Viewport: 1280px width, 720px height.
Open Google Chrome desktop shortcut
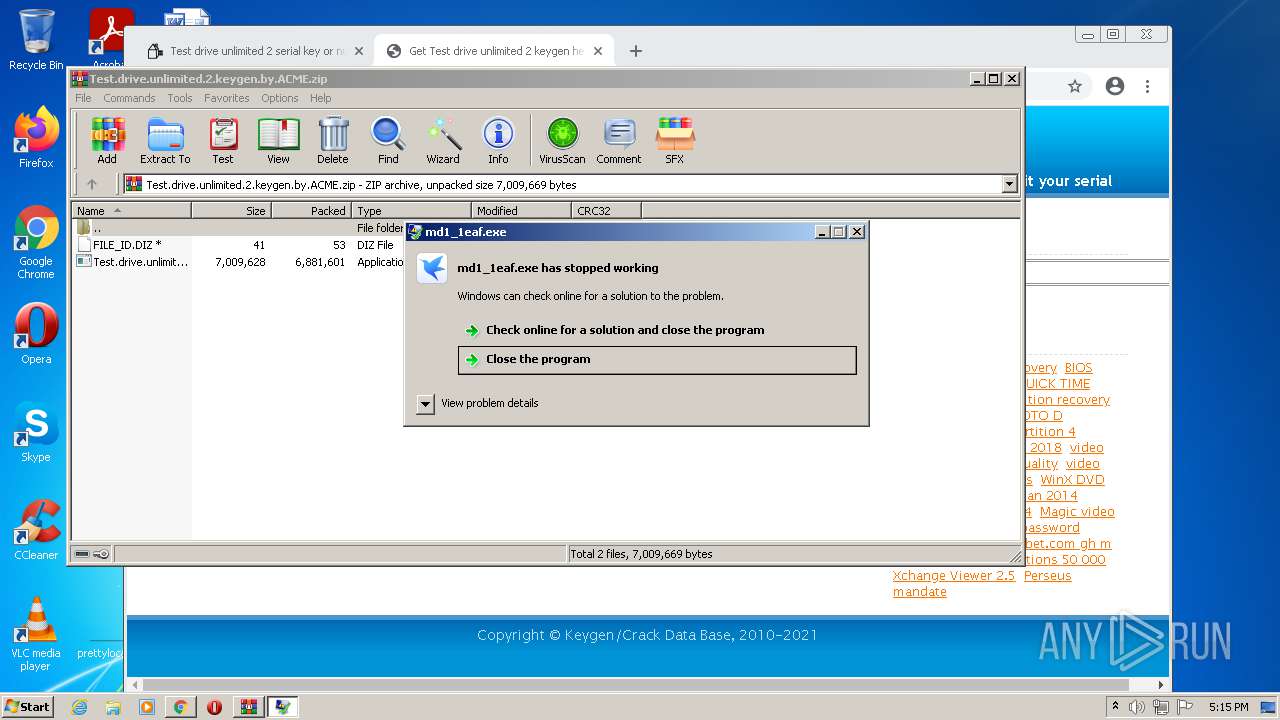(36, 243)
